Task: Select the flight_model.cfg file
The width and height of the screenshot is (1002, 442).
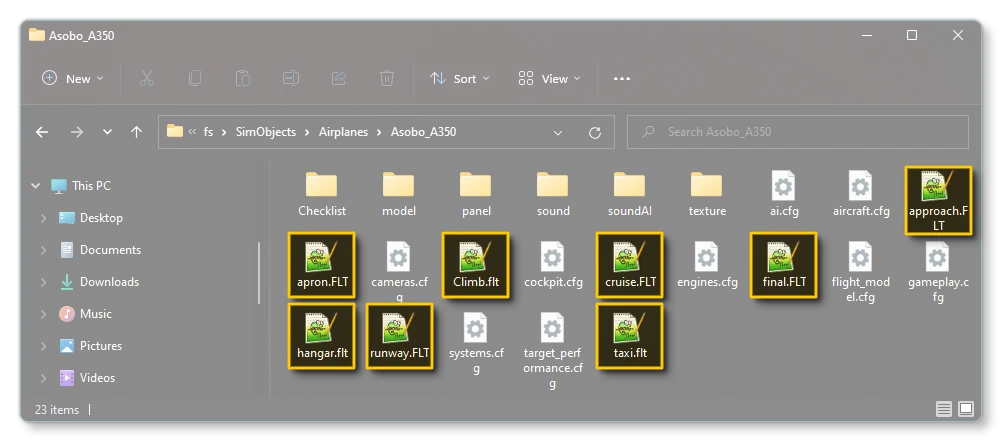Action: [x=861, y=271]
